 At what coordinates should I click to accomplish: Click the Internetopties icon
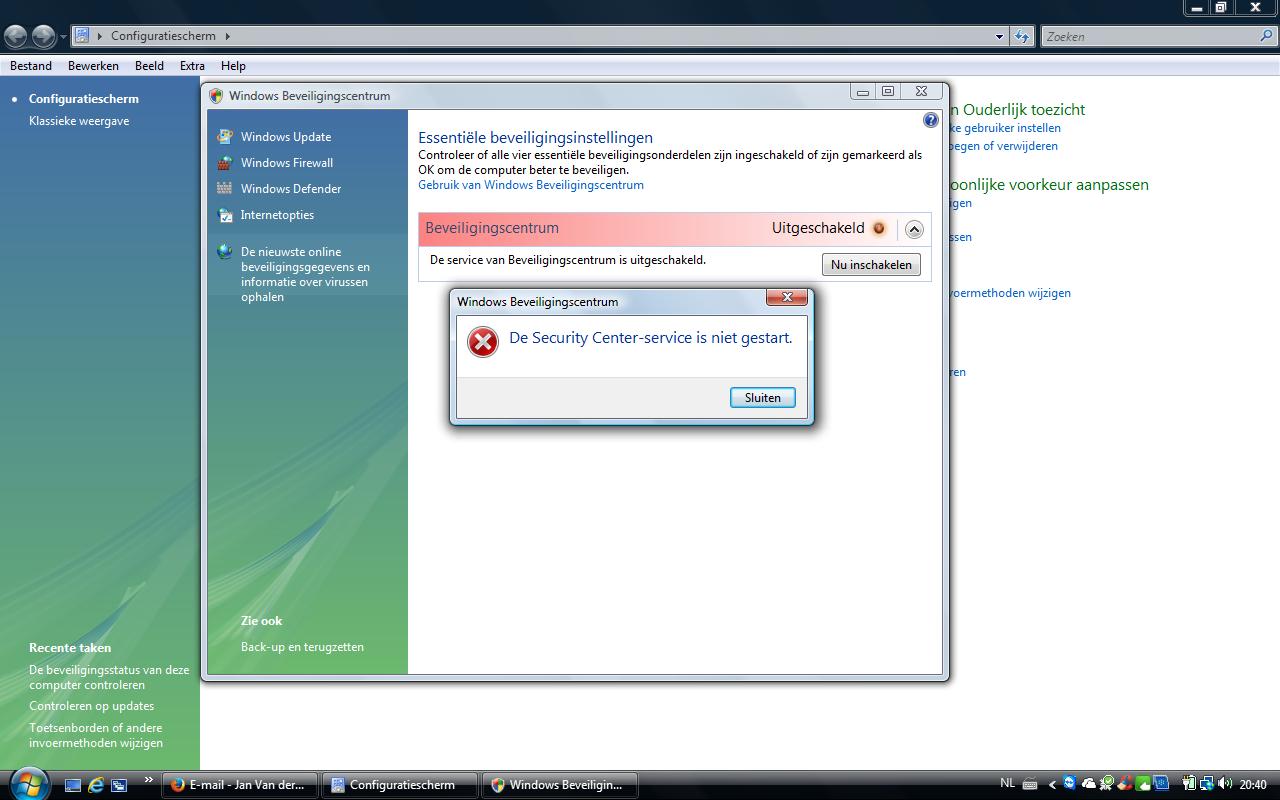[x=225, y=214]
